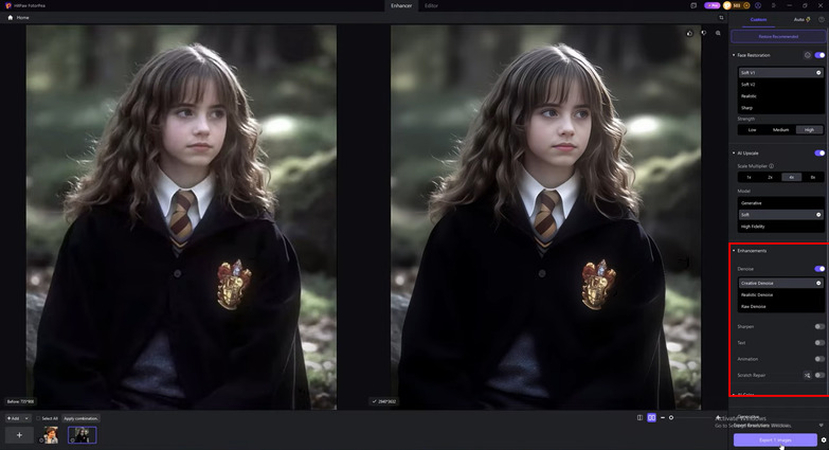Viewport: 829px width, 450px height.
Task: Choose the Realistic face model
Action: click(781, 96)
